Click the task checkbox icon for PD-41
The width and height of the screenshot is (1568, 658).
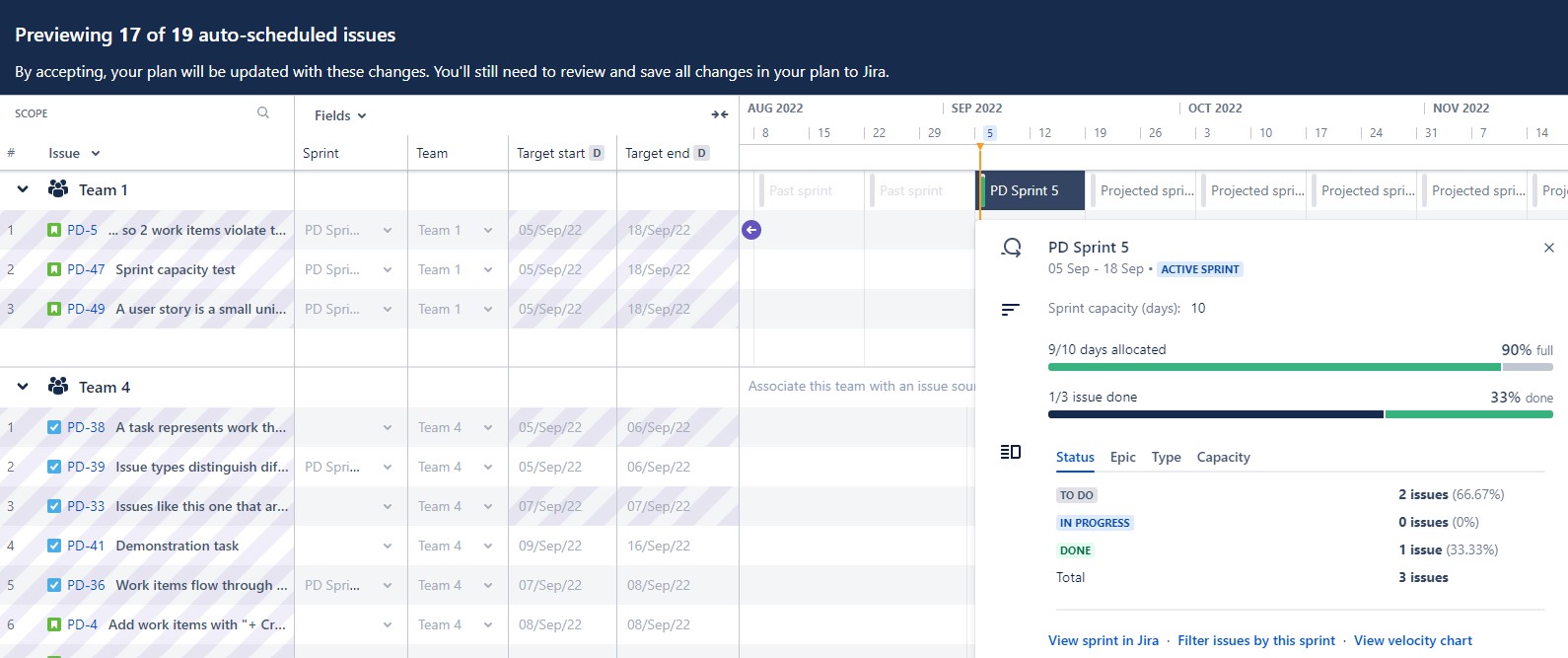pos(54,546)
